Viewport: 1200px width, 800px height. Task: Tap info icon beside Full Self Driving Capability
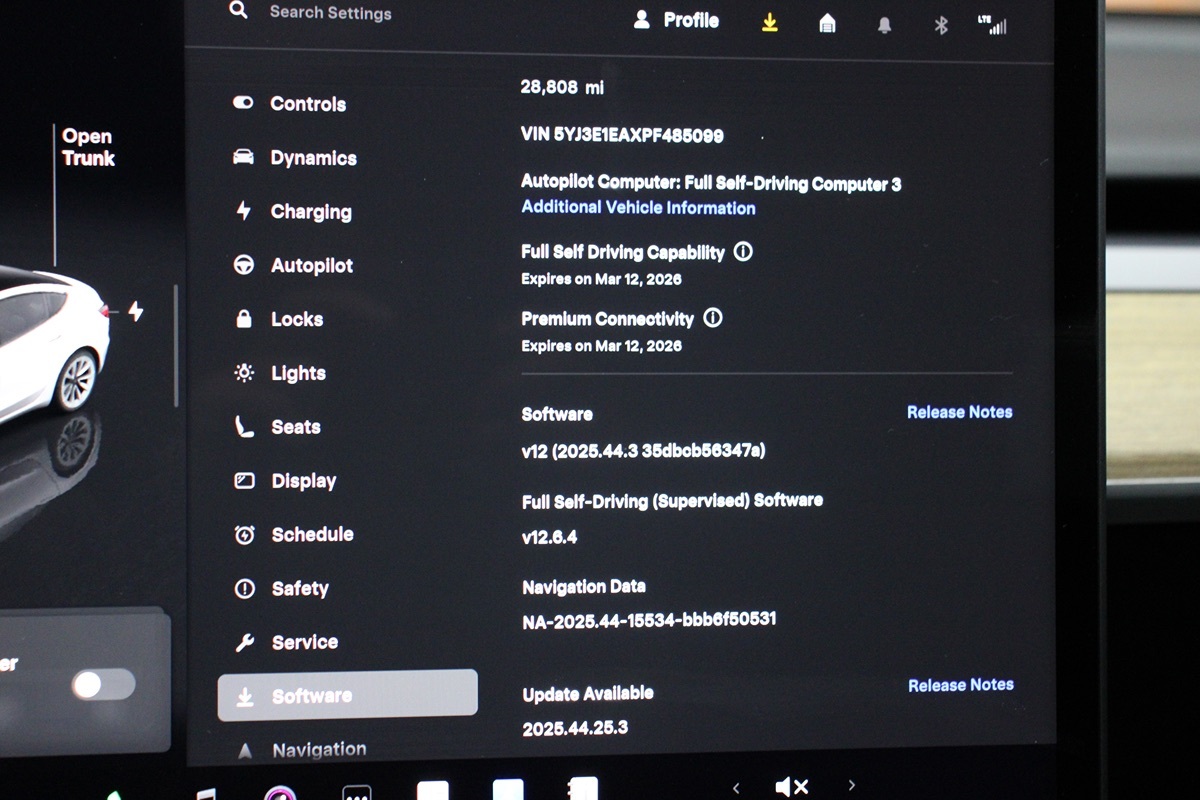[743, 252]
